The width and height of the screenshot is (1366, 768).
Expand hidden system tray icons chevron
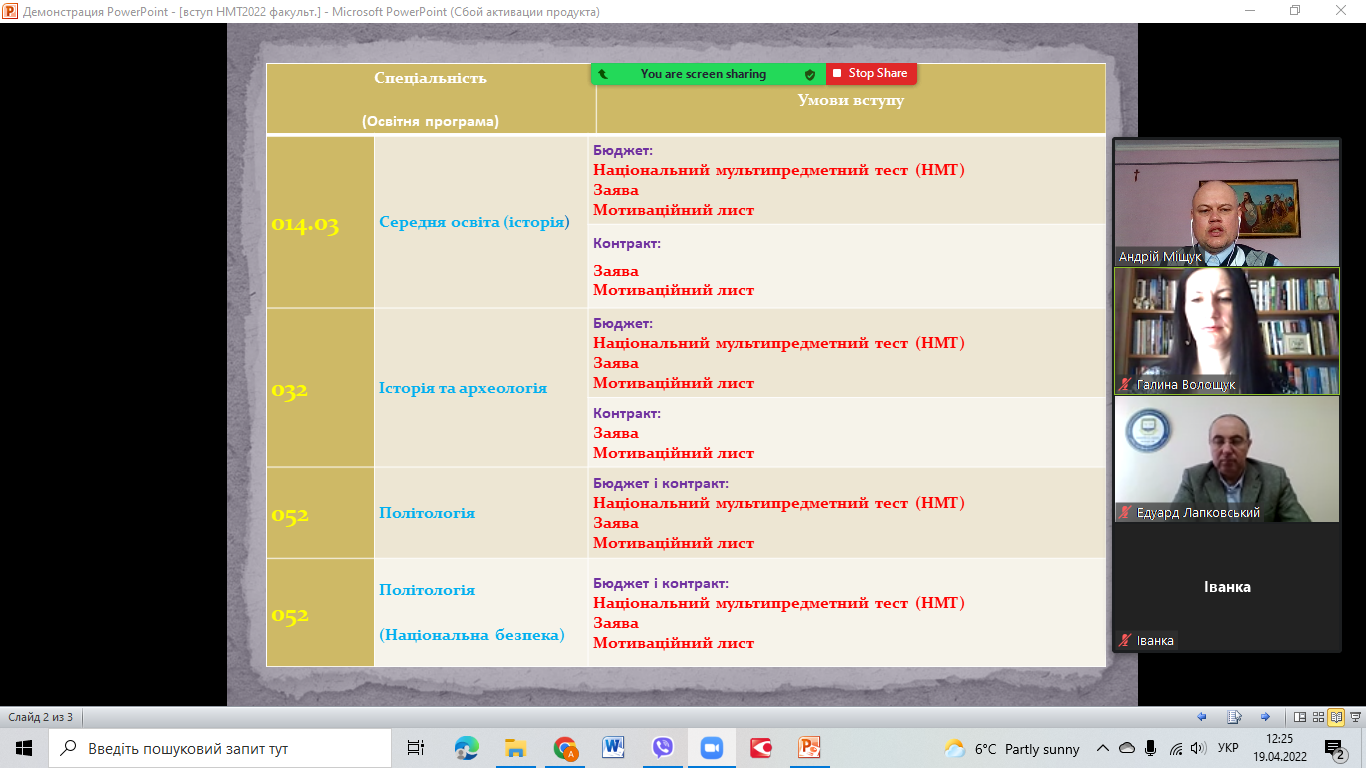(1103, 748)
